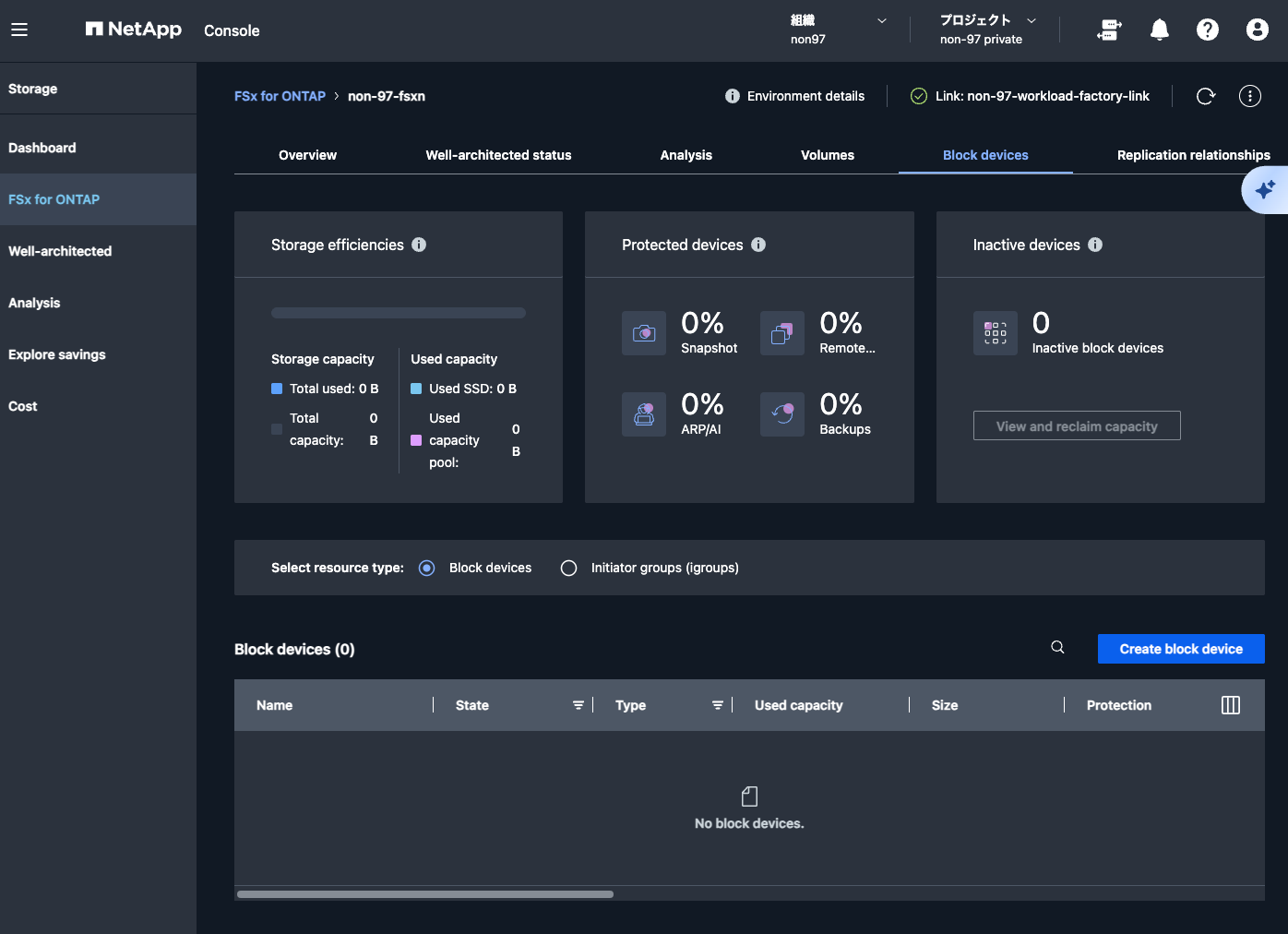Show info for Inactive devices

point(1095,245)
